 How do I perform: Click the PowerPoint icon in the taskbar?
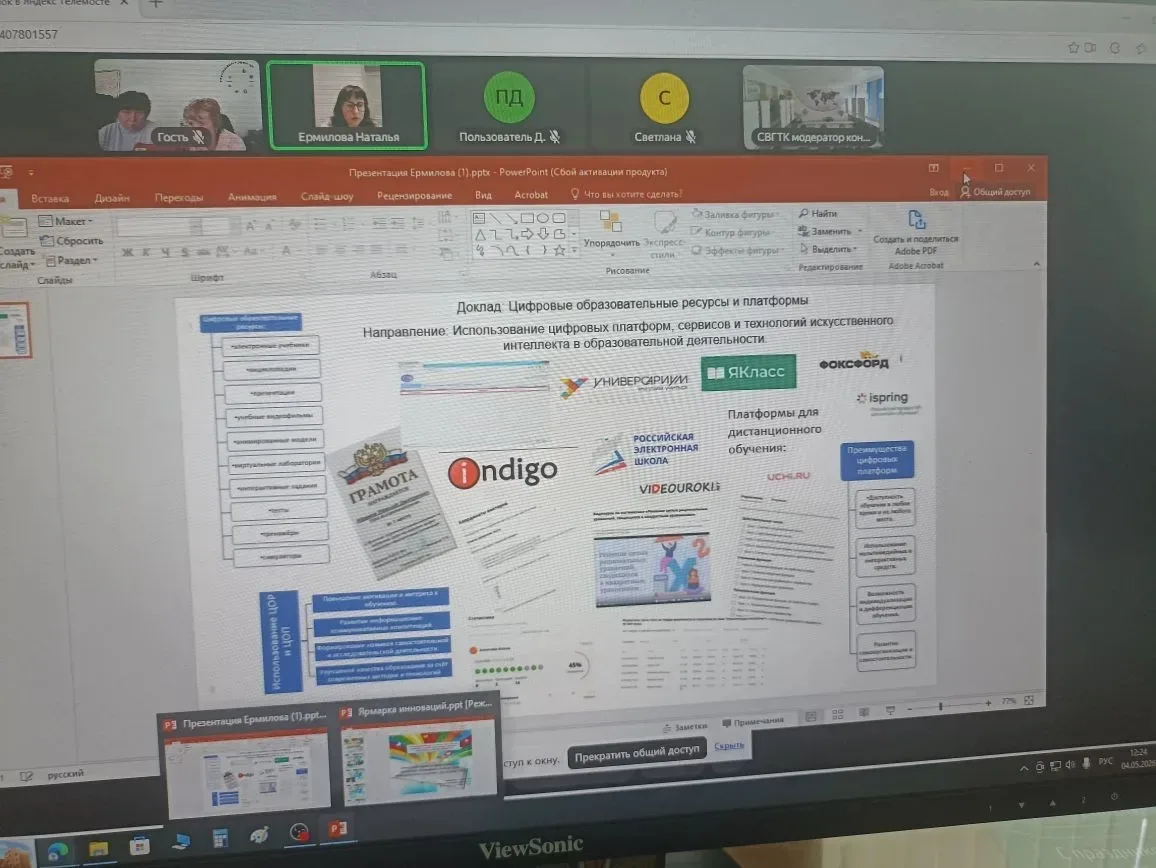click(338, 829)
